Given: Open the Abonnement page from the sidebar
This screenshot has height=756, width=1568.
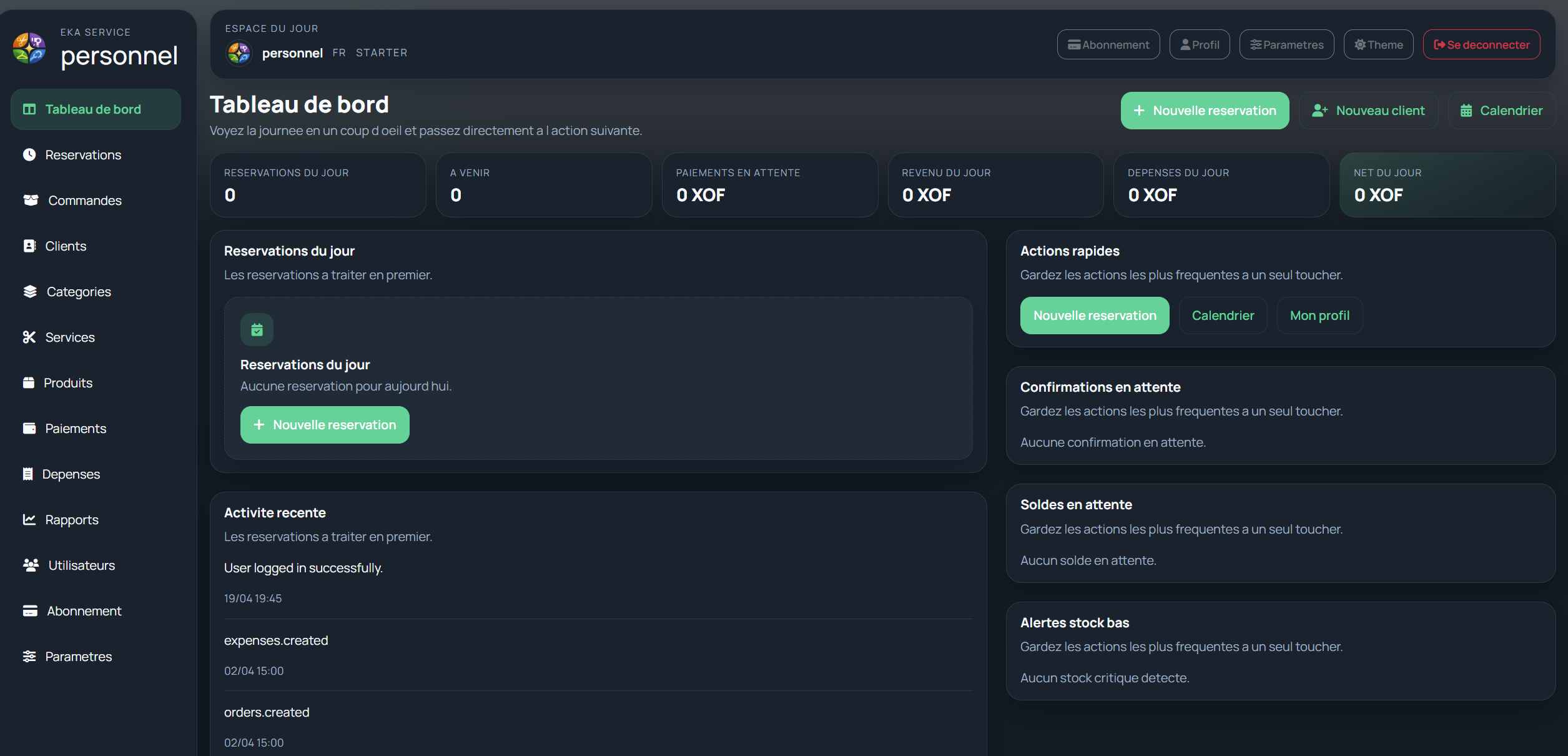Looking at the screenshot, I should coord(84,611).
